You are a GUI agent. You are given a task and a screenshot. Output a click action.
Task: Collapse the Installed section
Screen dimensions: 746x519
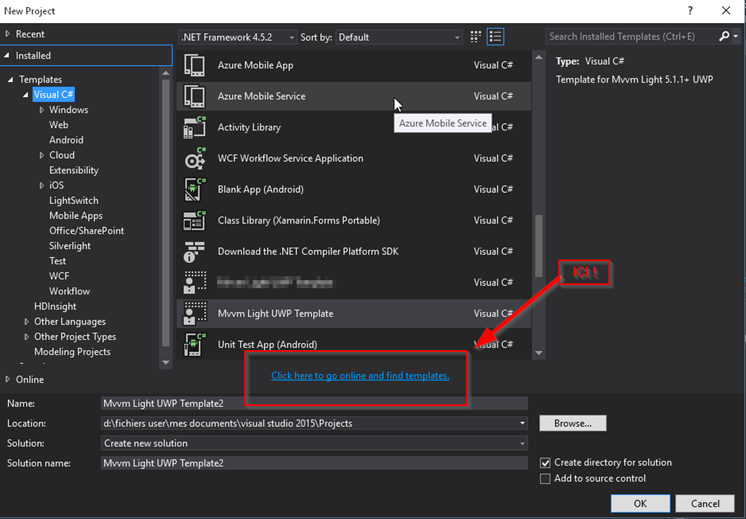(7, 55)
